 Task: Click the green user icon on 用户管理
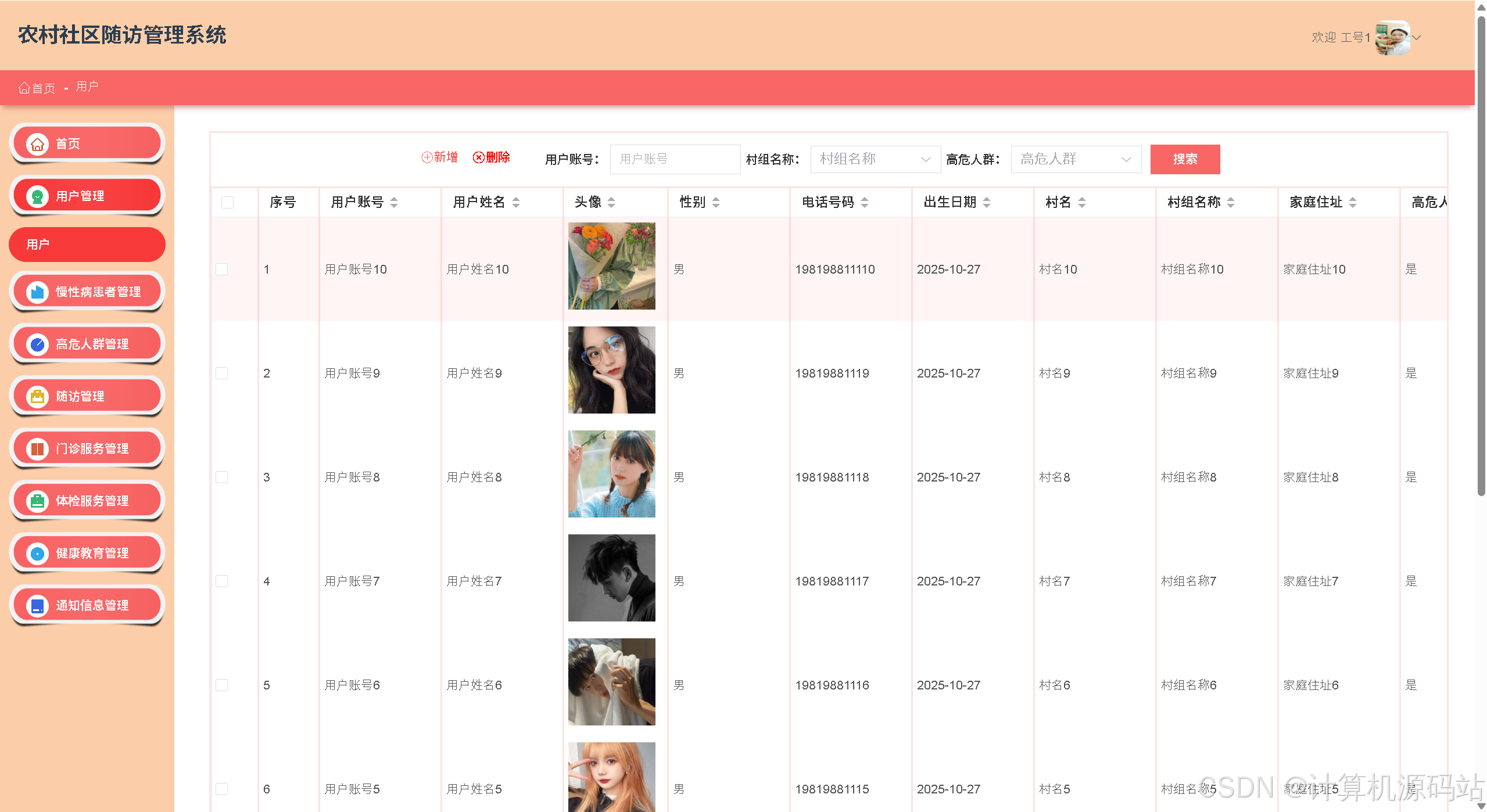tap(37, 196)
